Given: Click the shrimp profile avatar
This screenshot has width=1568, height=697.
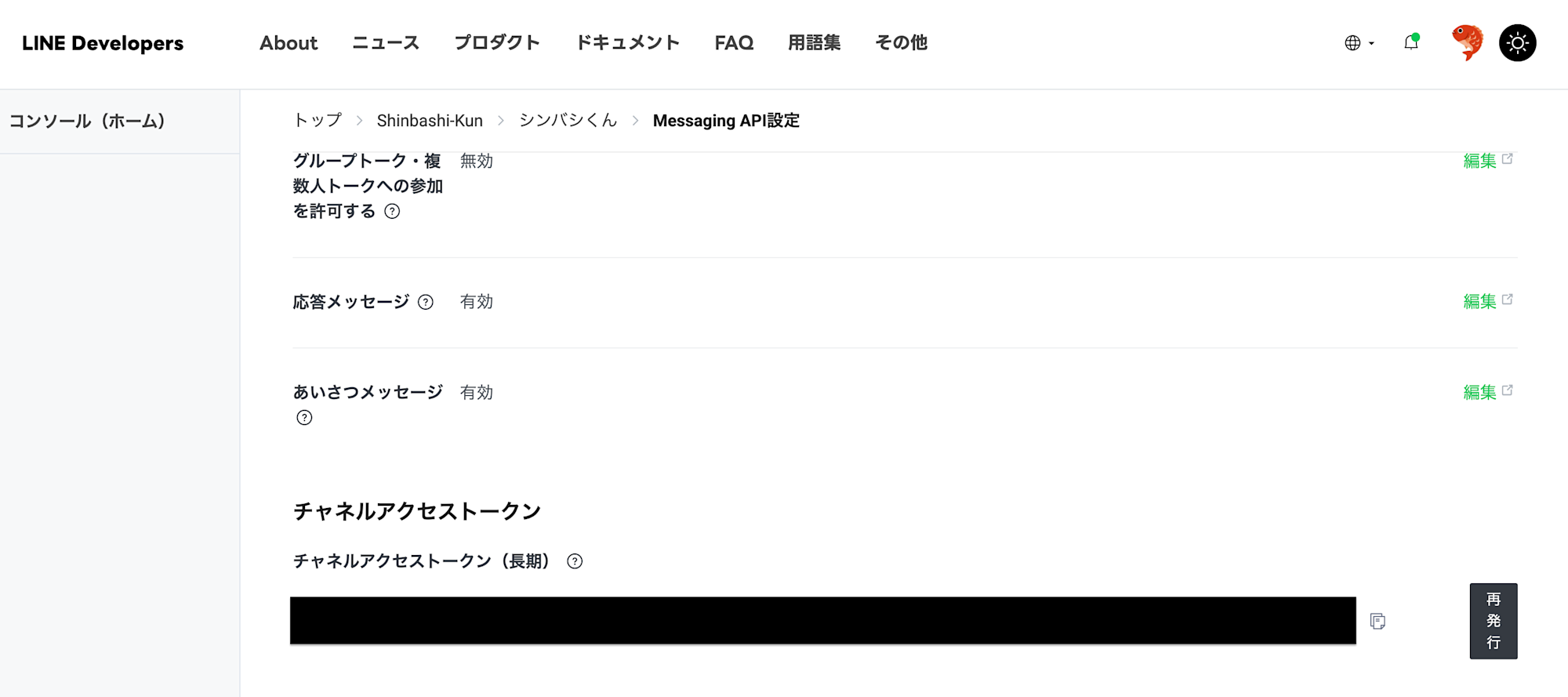Looking at the screenshot, I should (1467, 42).
